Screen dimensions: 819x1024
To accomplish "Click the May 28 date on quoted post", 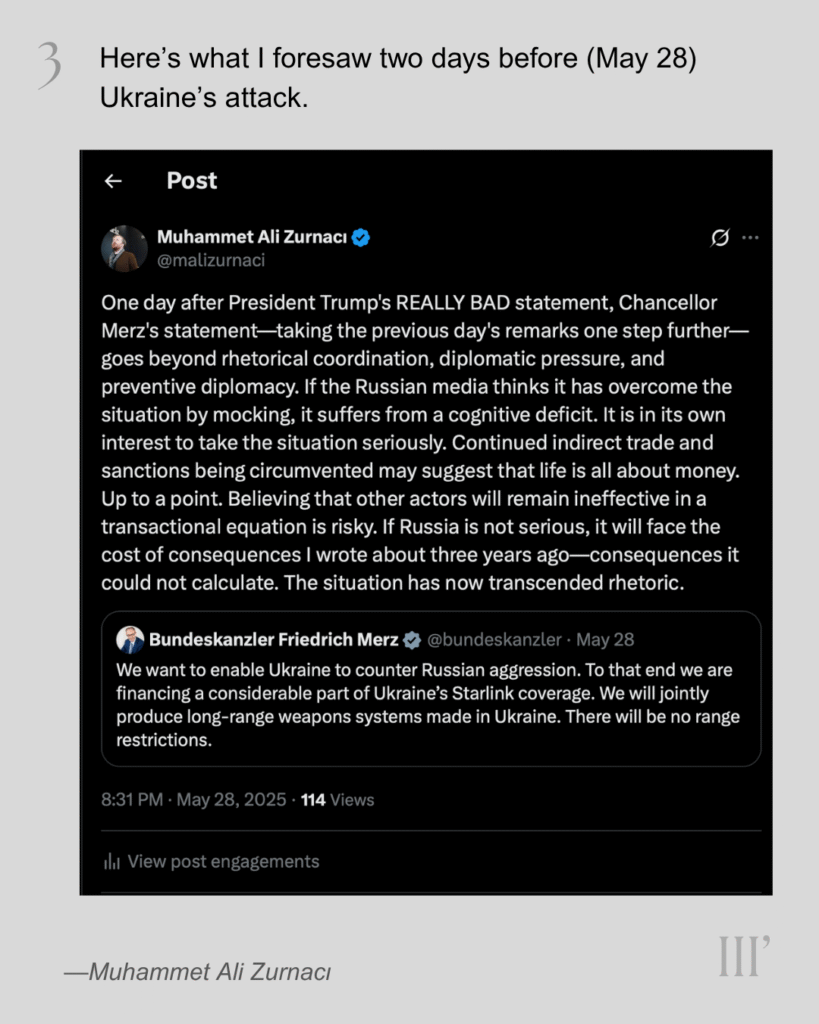I will (x=605, y=640).
